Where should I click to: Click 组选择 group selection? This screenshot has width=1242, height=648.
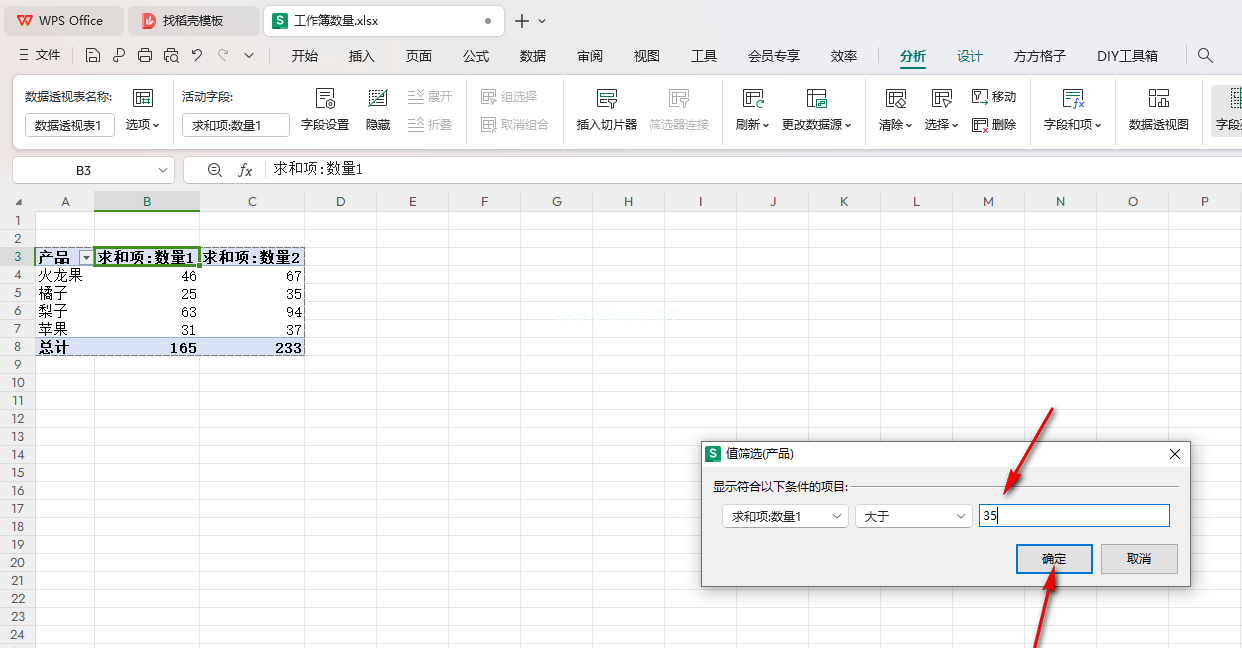tap(509, 97)
